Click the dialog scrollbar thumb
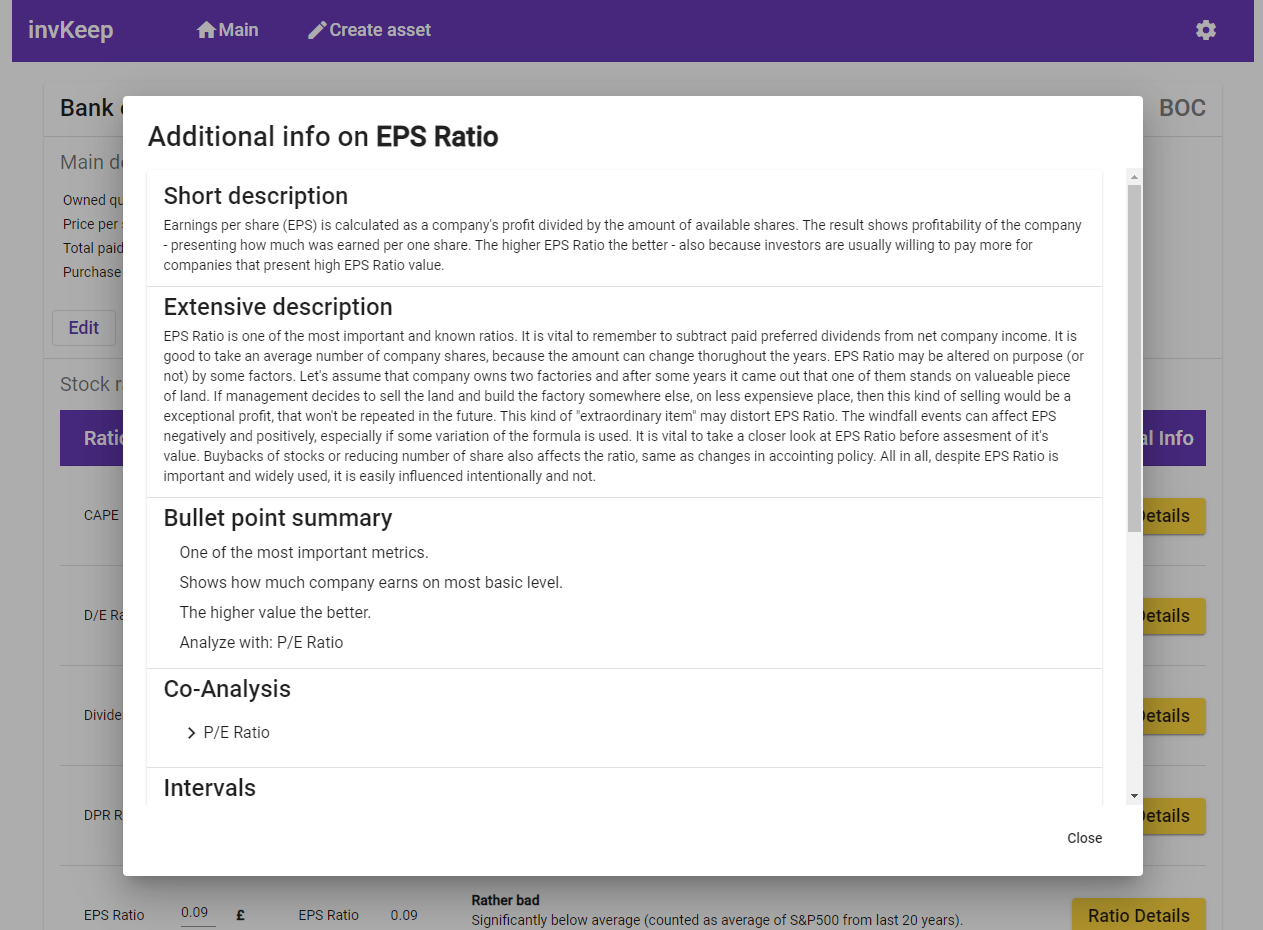Image resolution: width=1263 pixels, height=930 pixels. click(1134, 358)
